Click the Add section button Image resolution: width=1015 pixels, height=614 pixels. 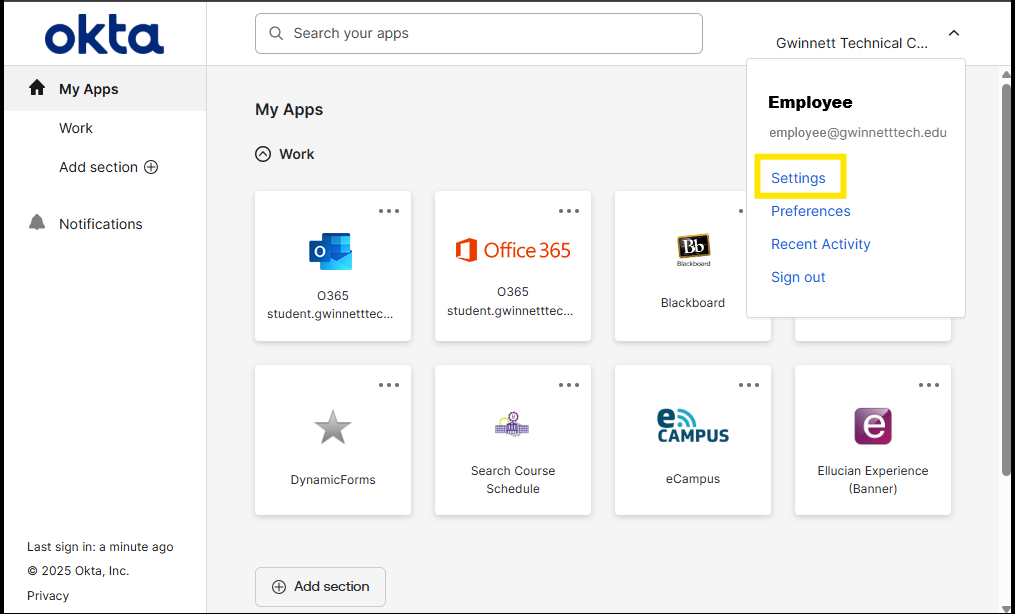coord(320,587)
